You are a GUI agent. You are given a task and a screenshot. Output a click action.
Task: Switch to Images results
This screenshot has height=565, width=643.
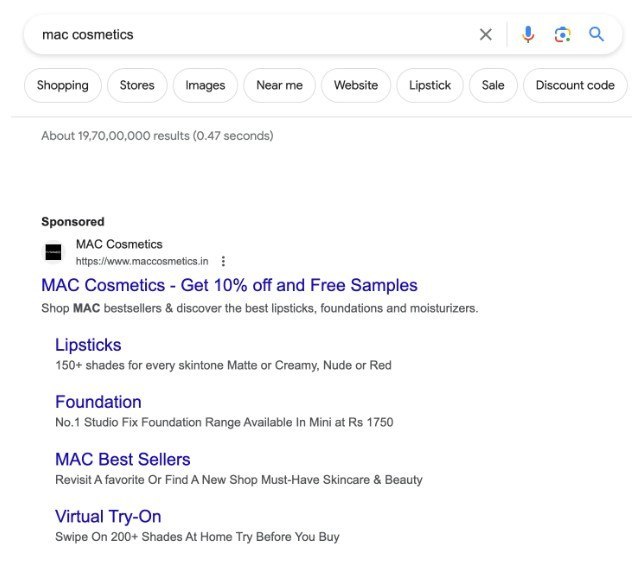pos(205,85)
